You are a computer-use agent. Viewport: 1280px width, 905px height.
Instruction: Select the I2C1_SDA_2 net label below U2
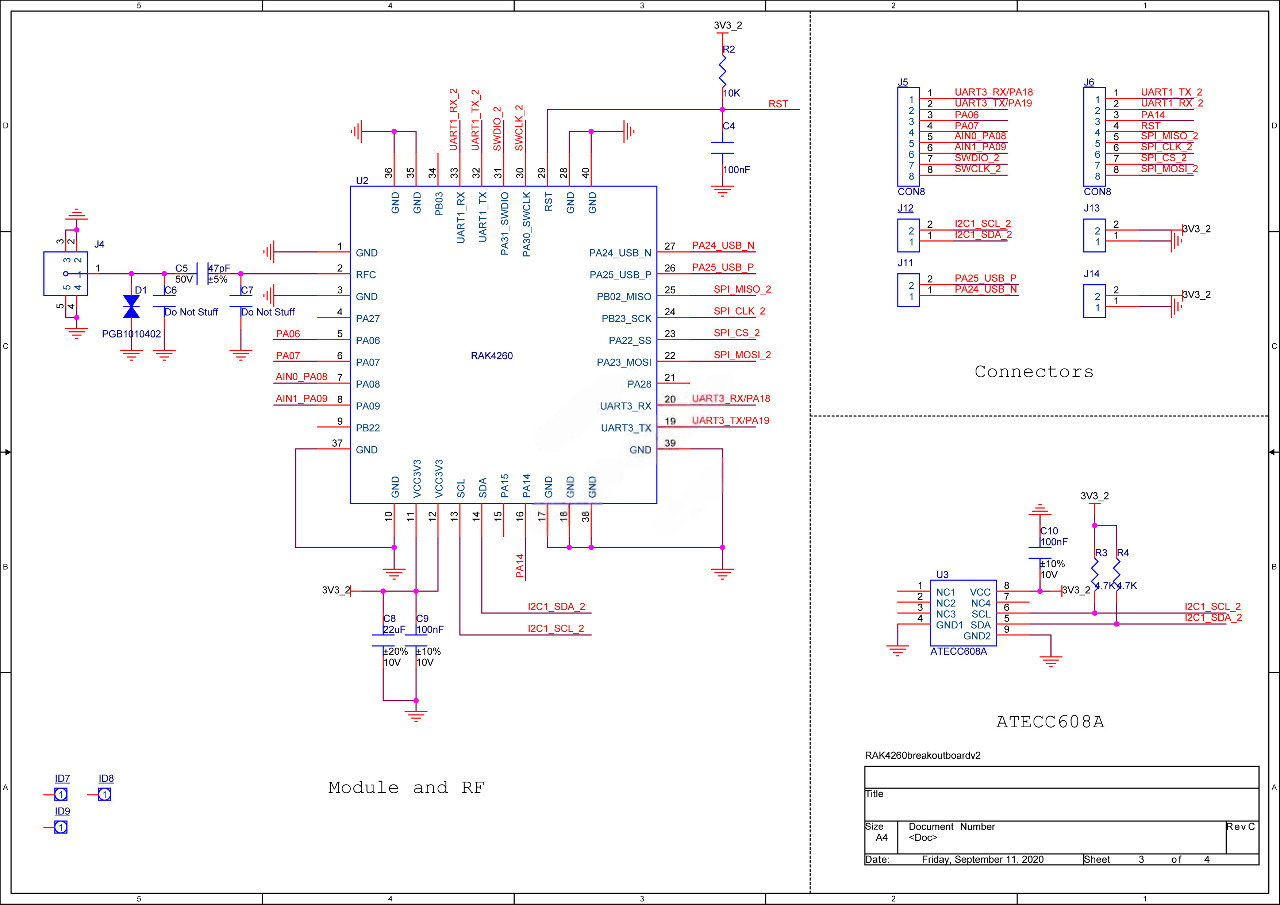click(x=556, y=607)
